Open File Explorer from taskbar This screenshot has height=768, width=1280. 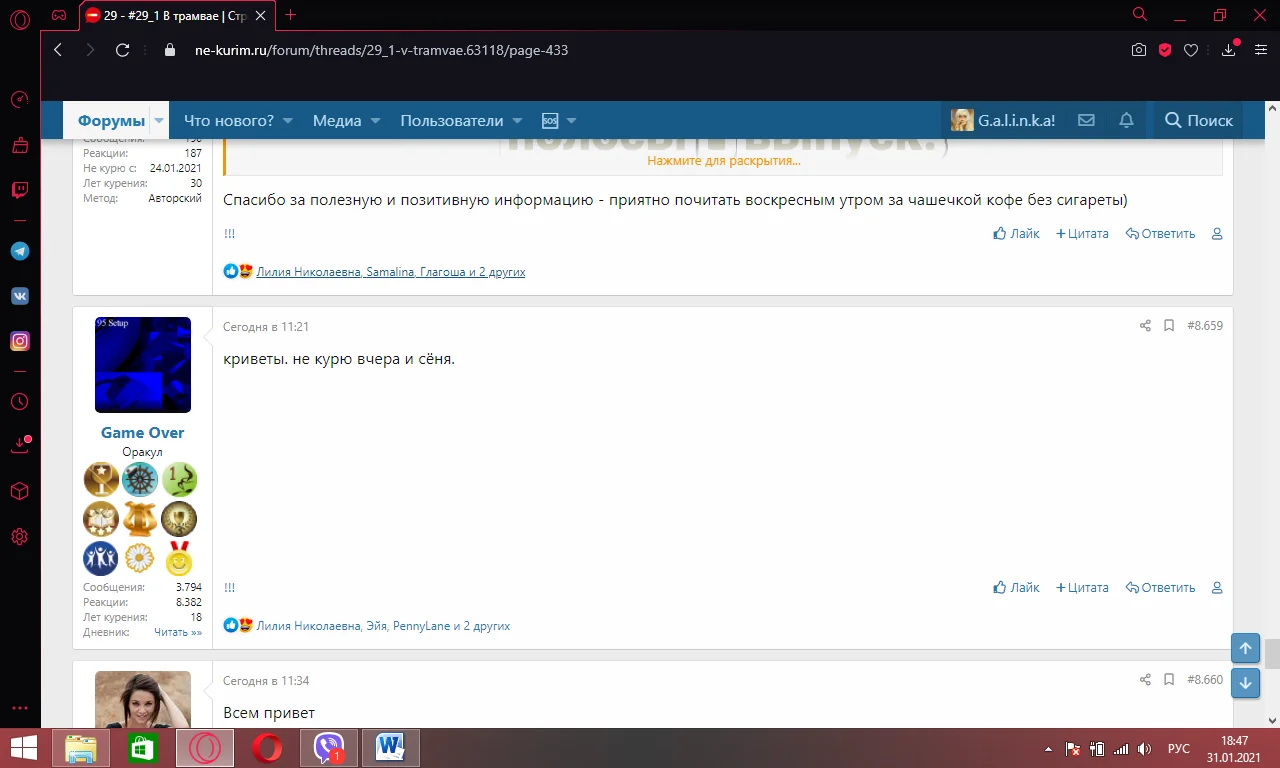tap(81, 748)
